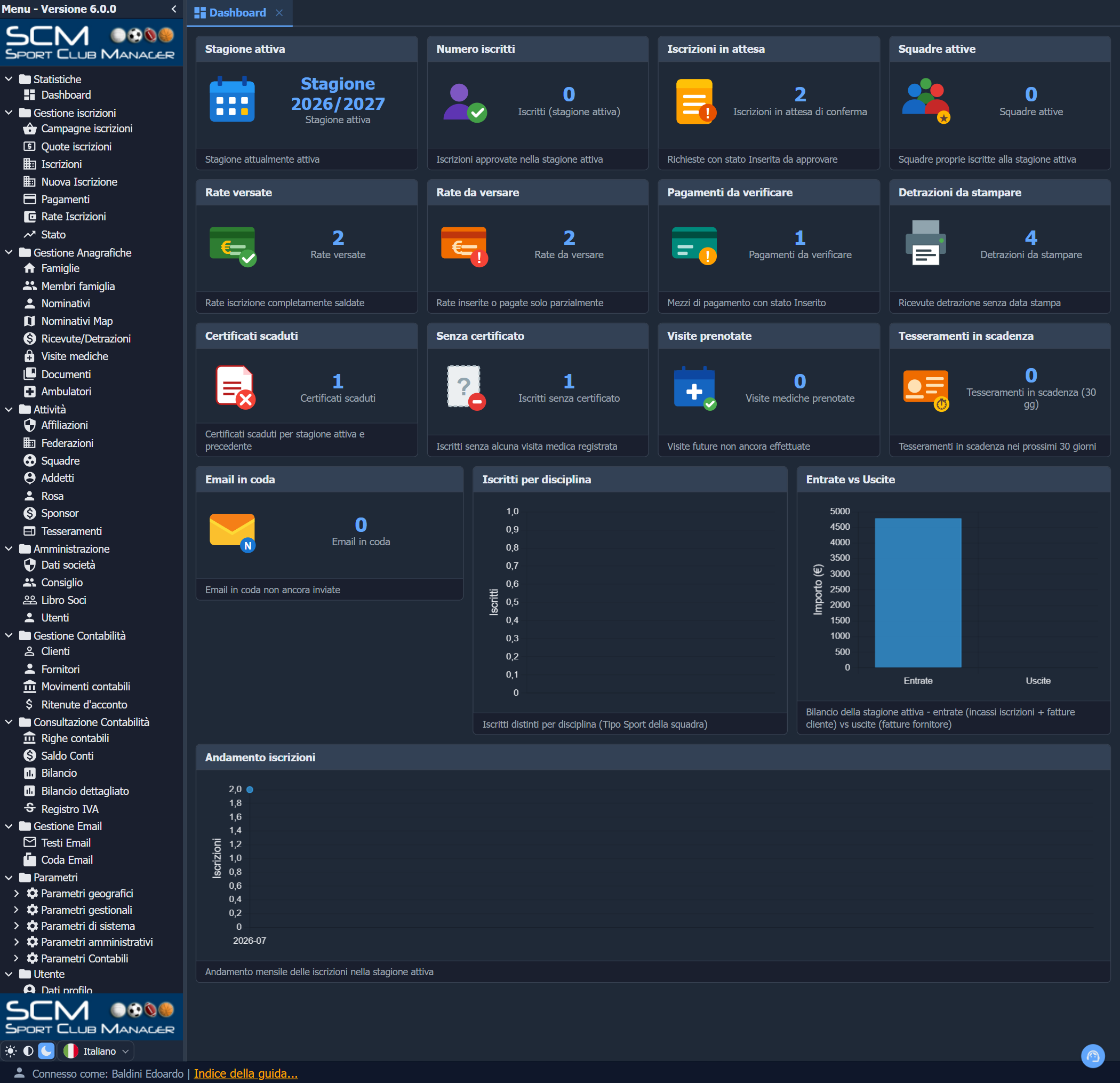Image resolution: width=1120 pixels, height=1083 pixels.
Task: Collapse the menu panel with arrow
Action: pyautogui.click(x=174, y=9)
